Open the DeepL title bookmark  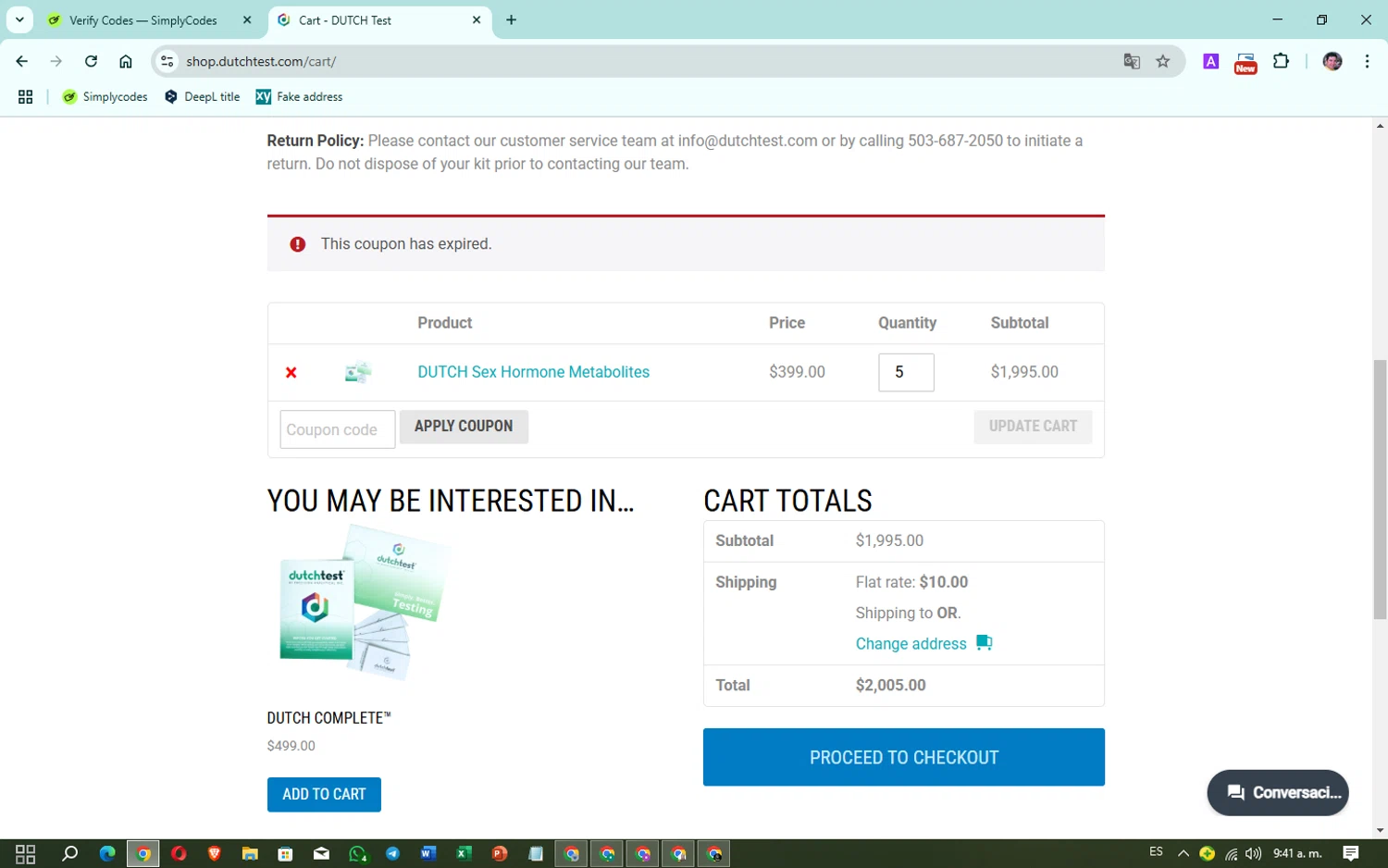[x=202, y=96]
